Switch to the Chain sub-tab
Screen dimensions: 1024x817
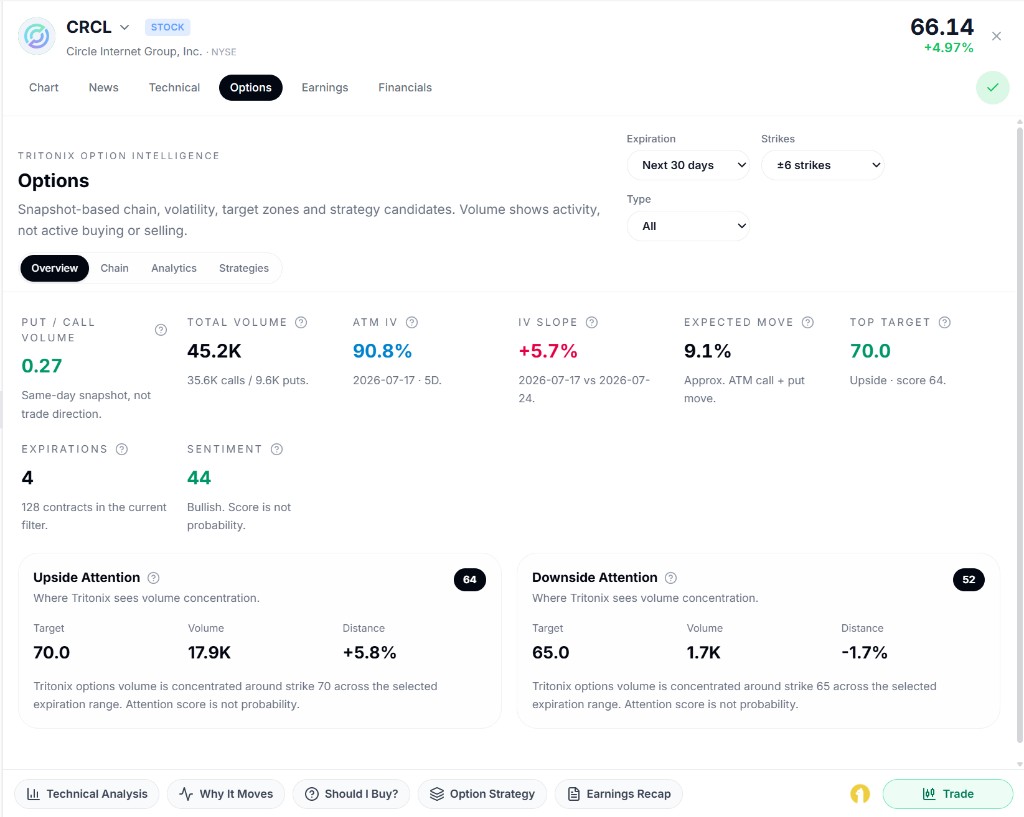click(114, 268)
